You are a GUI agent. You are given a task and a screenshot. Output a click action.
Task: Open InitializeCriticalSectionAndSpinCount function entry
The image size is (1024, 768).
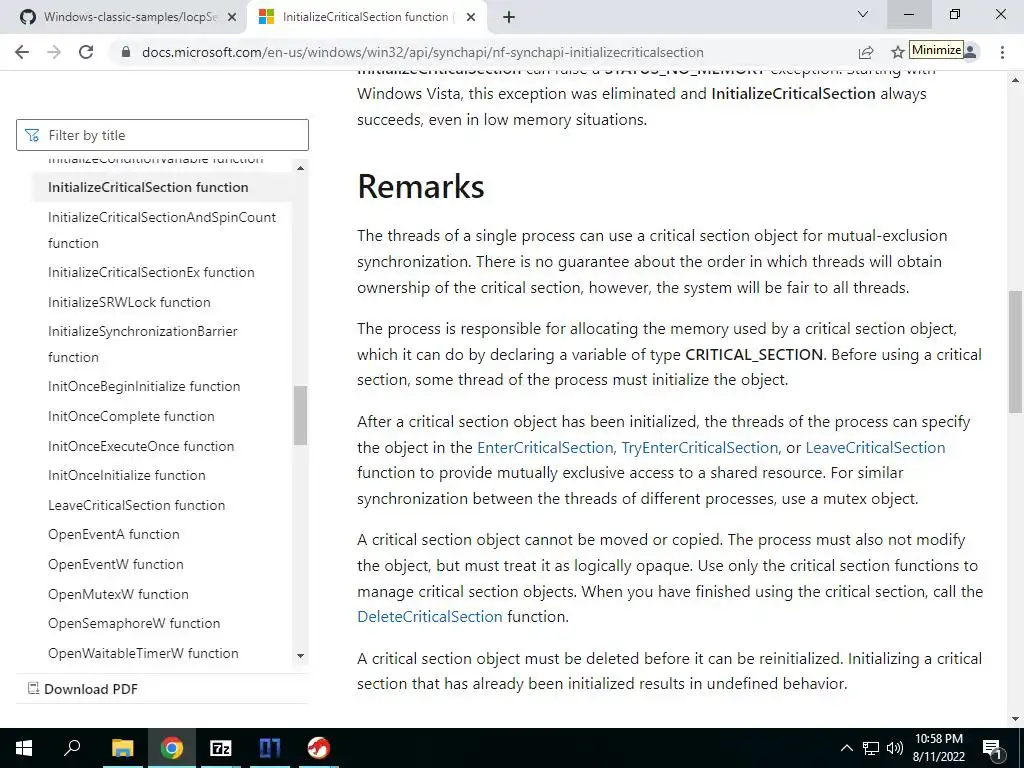point(162,230)
